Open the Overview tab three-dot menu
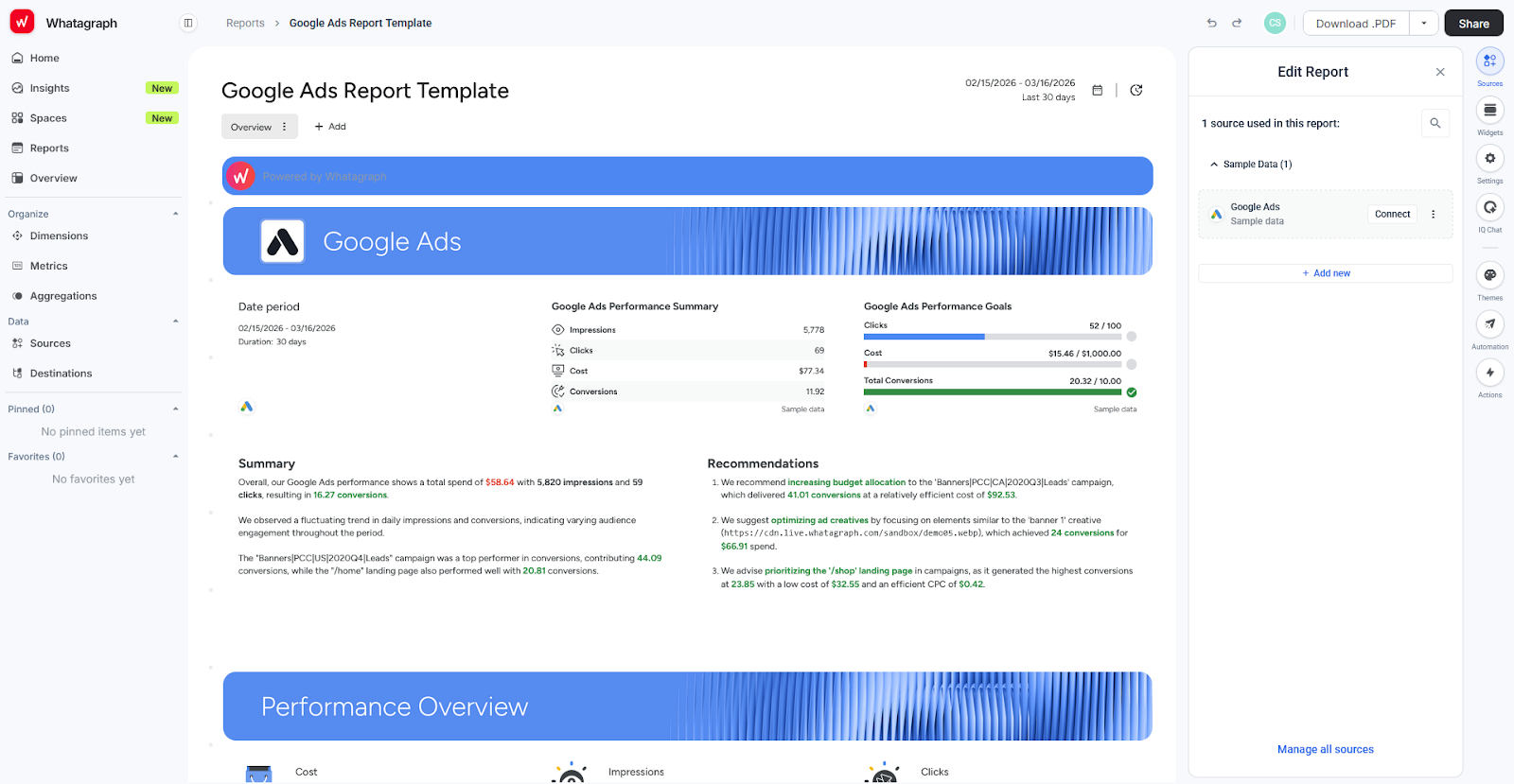This screenshot has height=784, width=1514. (x=285, y=127)
